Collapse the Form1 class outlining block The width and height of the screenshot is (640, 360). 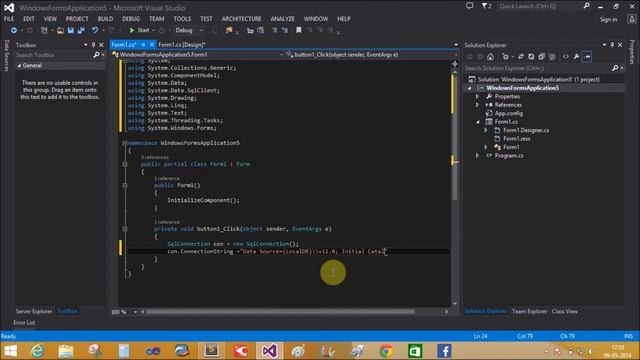click(125, 164)
